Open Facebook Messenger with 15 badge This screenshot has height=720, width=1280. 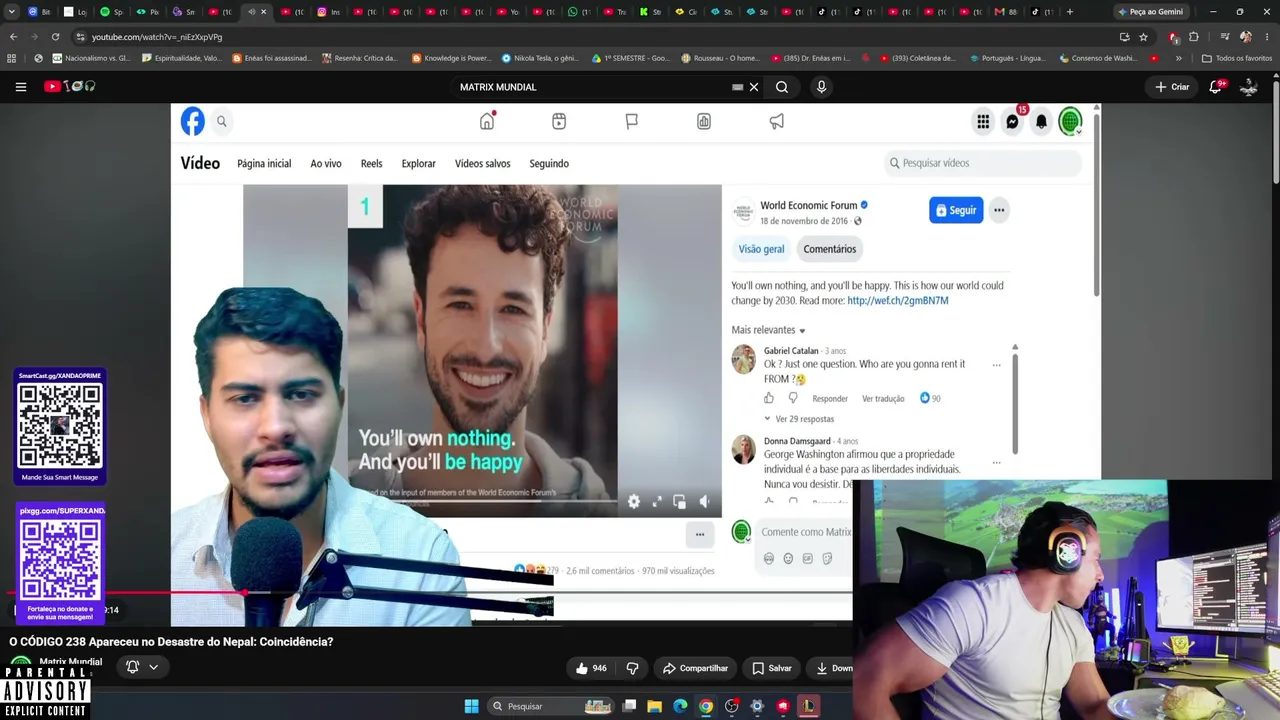[1013, 121]
